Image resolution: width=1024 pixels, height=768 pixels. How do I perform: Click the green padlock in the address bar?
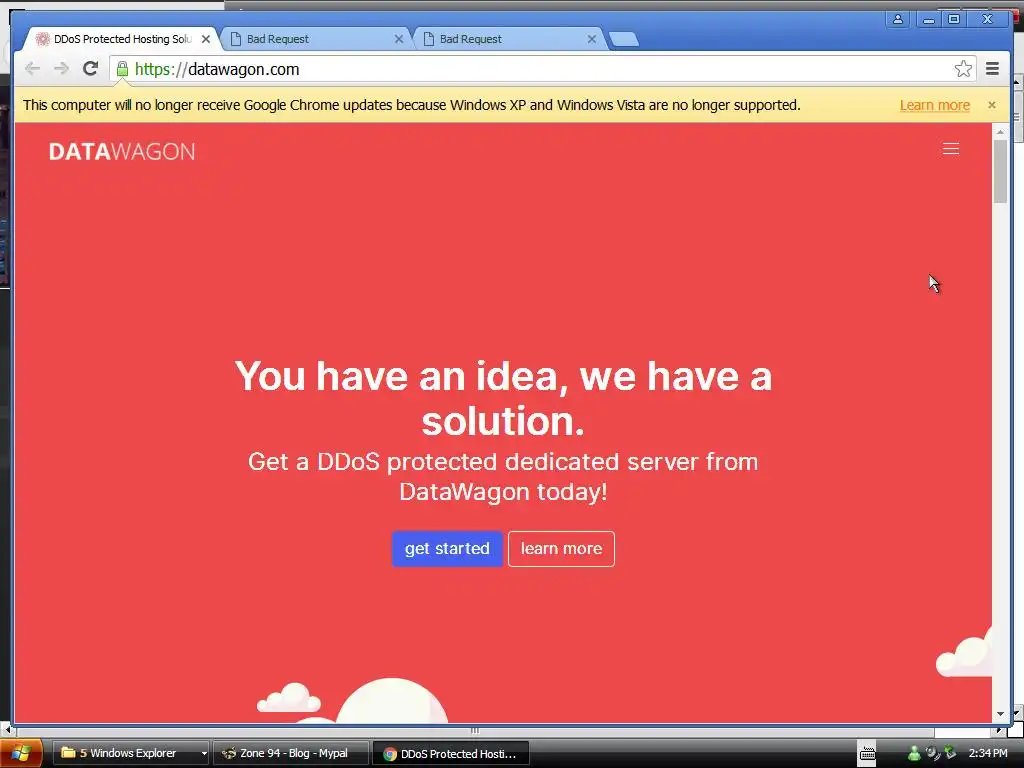coord(122,69)
